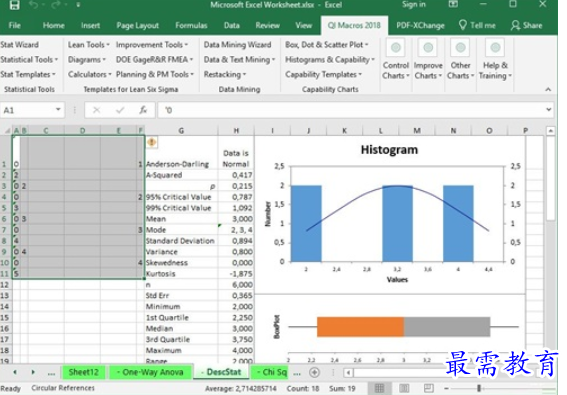This screenshot has height=395, width=567.
Task: Open Data & Text Mining dropdown
Action: [x=239, y=59]
